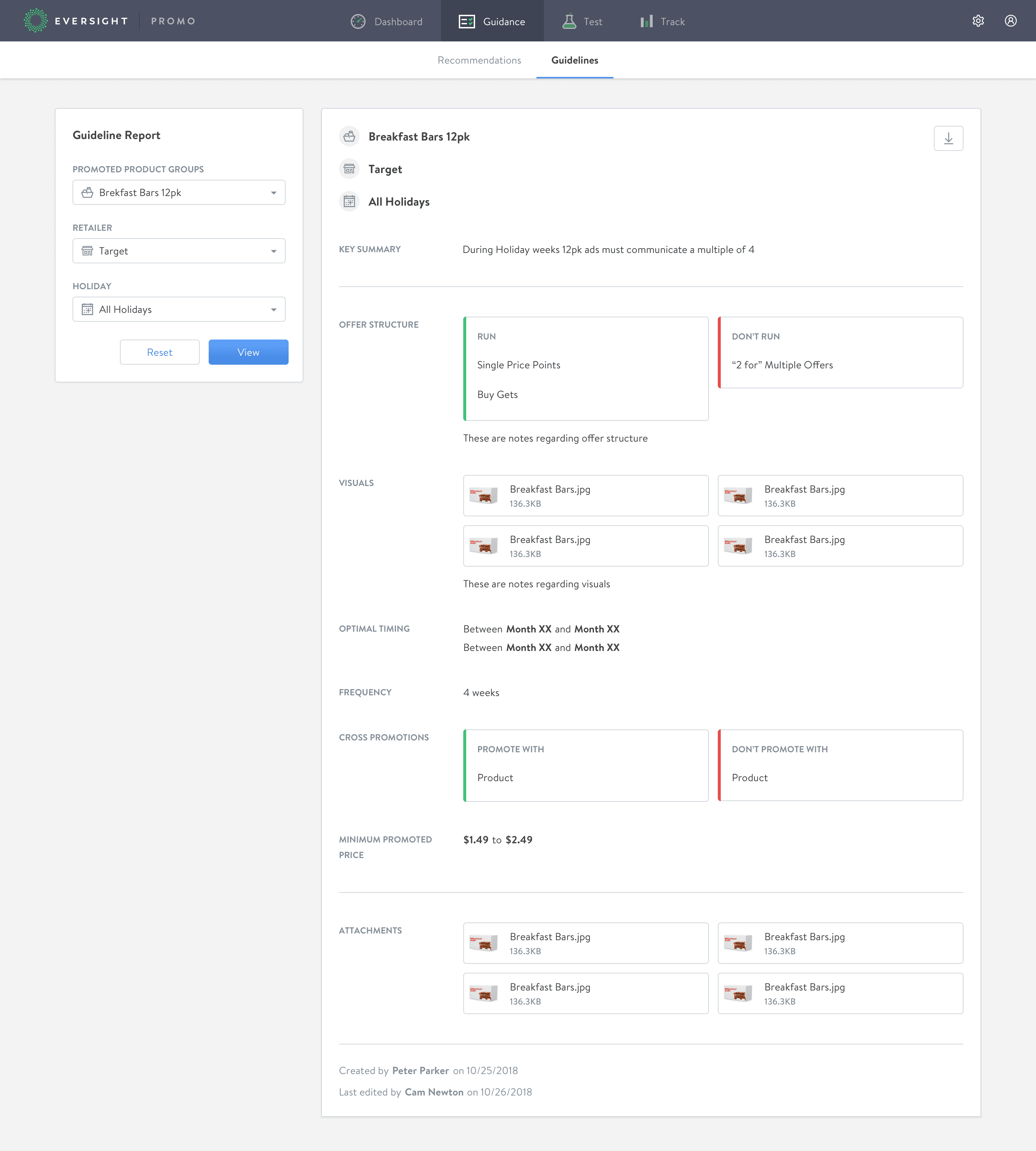Click "Buy Gets" in Run card
The image size is (1036, 1151).
[x=498, y=394]
